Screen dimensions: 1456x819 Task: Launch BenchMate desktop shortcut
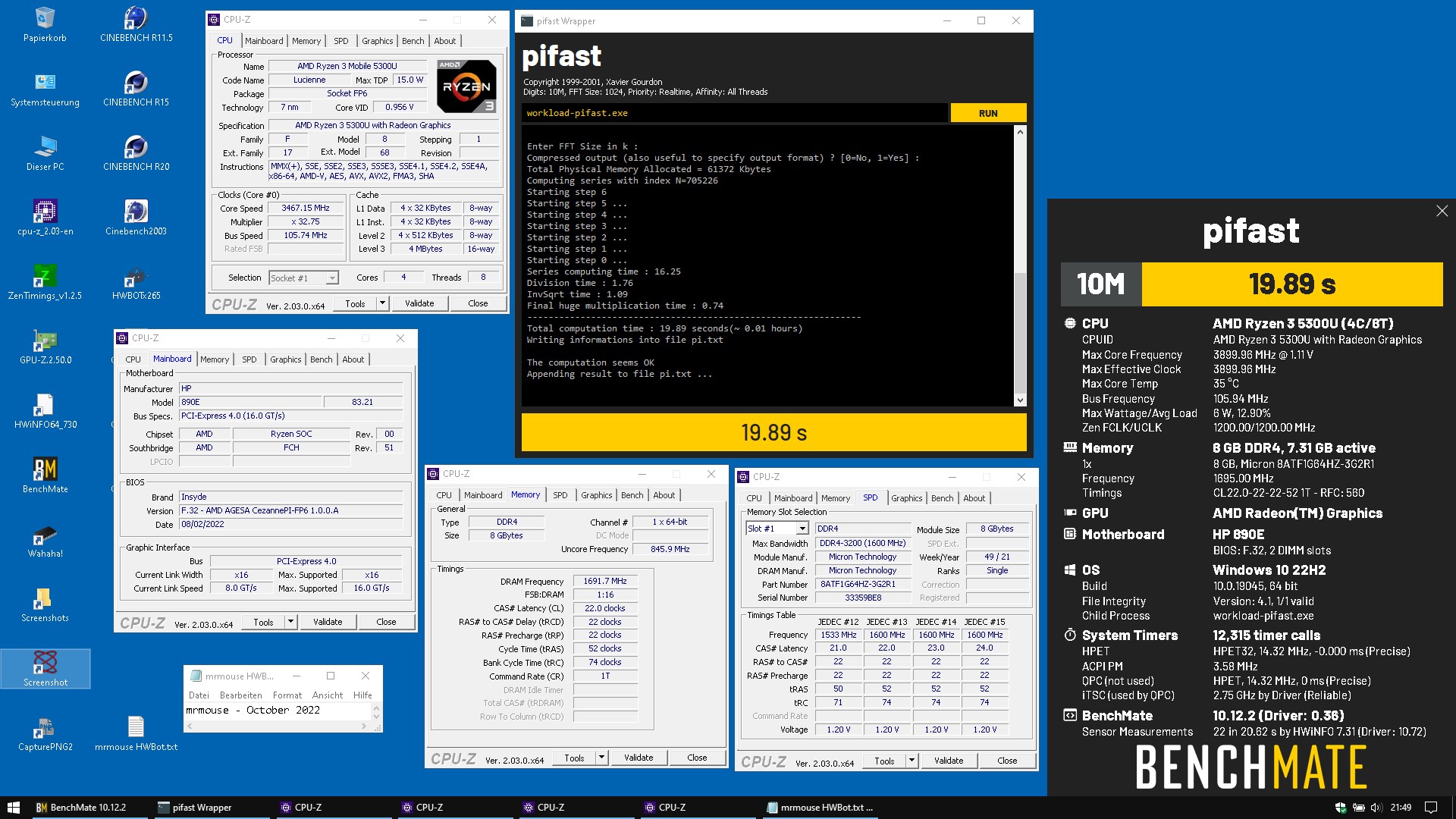[x=45, y=475]
